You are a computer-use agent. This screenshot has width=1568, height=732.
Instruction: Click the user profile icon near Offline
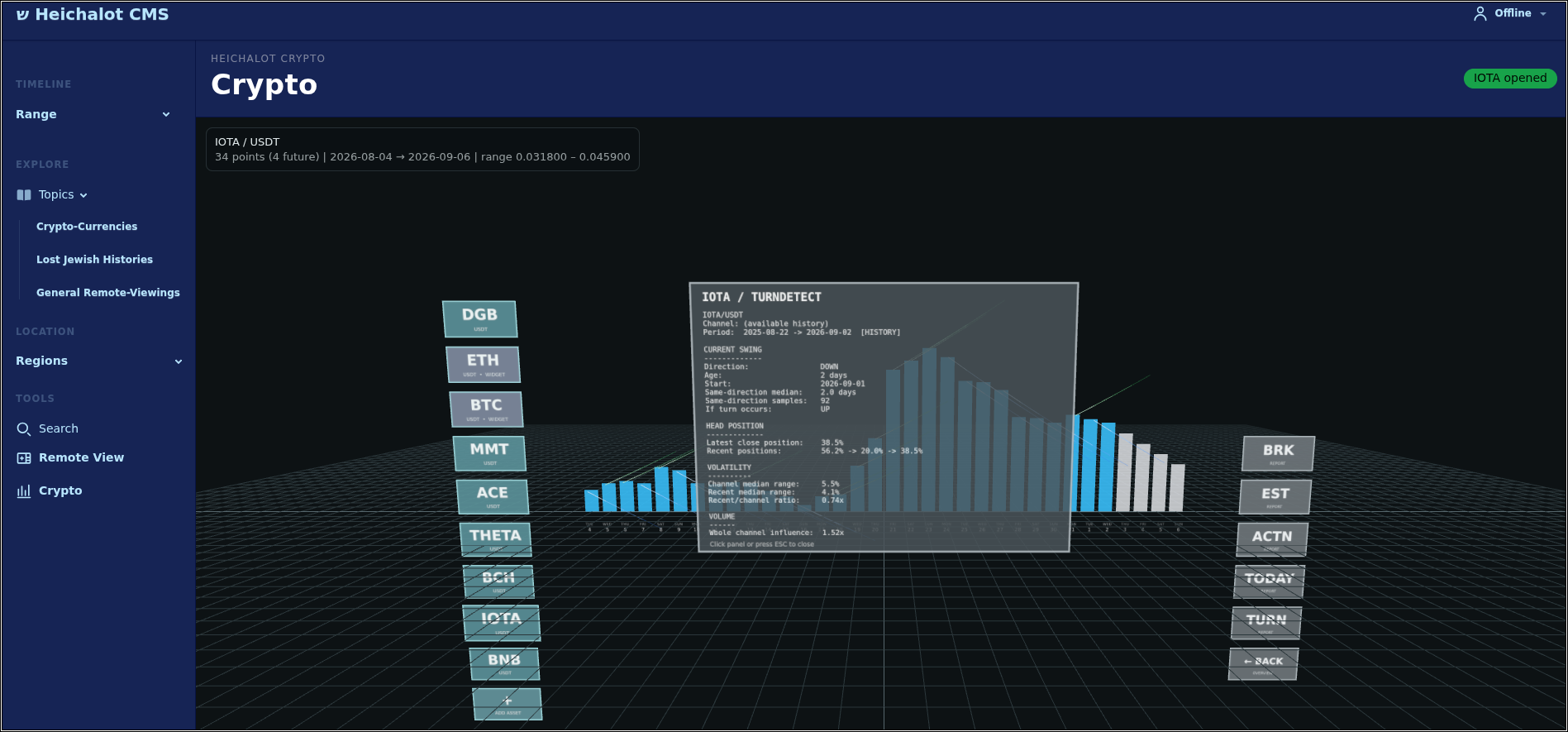pos(1480,14)
